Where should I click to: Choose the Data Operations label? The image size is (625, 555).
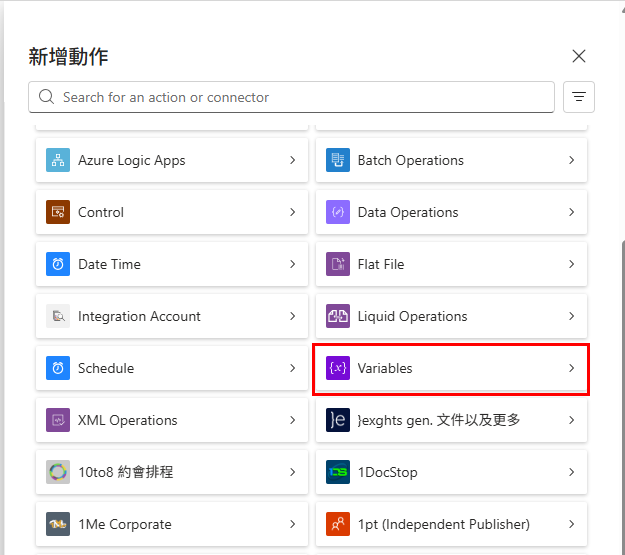pyautogui.click(x=408, y=213)
